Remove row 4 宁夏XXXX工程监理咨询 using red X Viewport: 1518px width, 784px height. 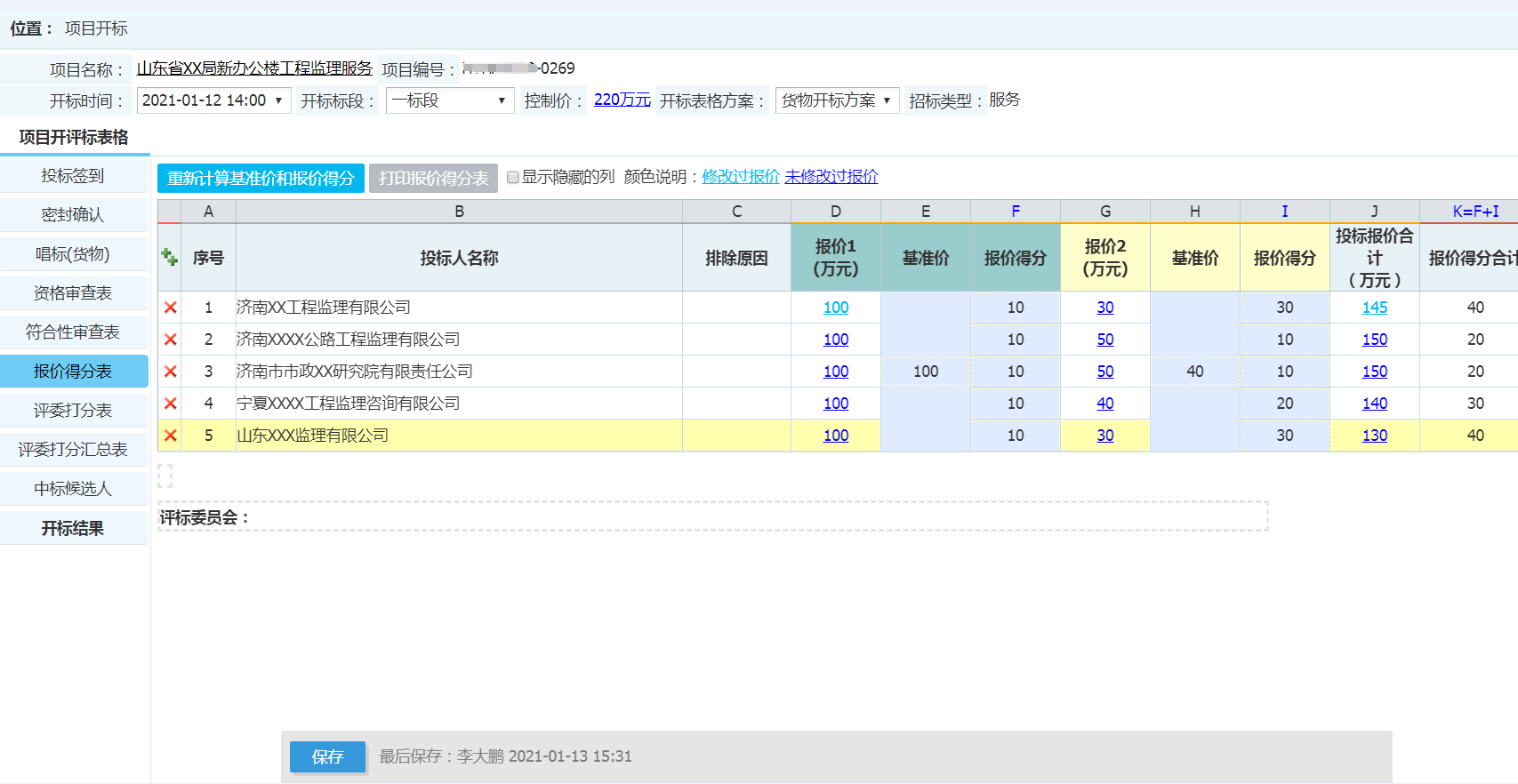coord(170,404)
